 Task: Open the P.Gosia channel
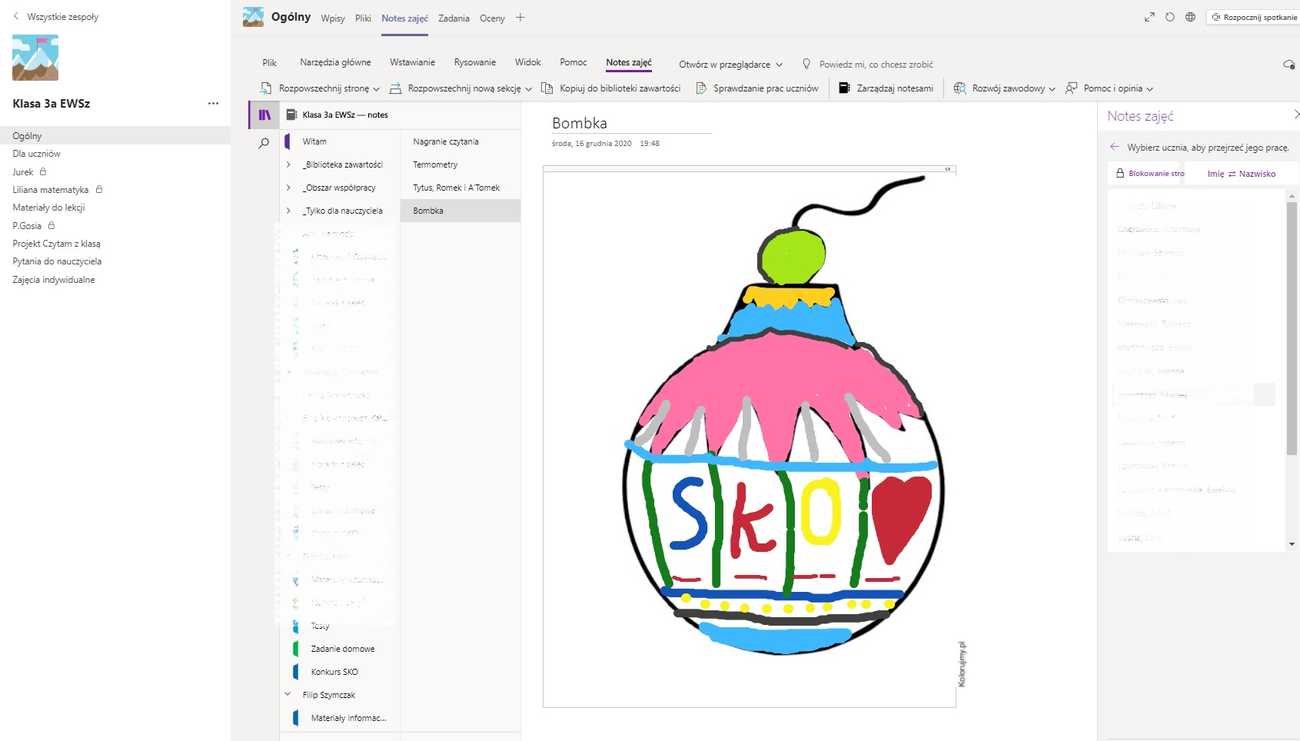[27, 226]
